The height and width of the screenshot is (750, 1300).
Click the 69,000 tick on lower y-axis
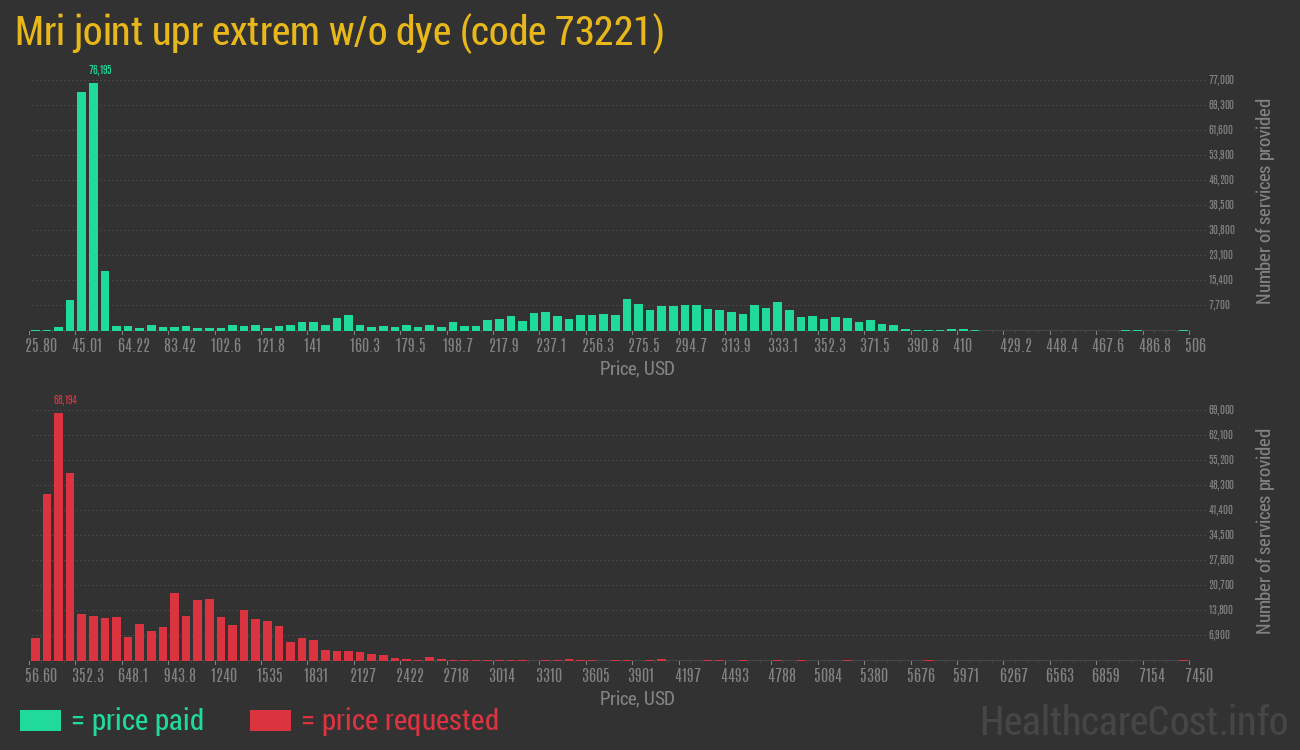point(1220,410)
